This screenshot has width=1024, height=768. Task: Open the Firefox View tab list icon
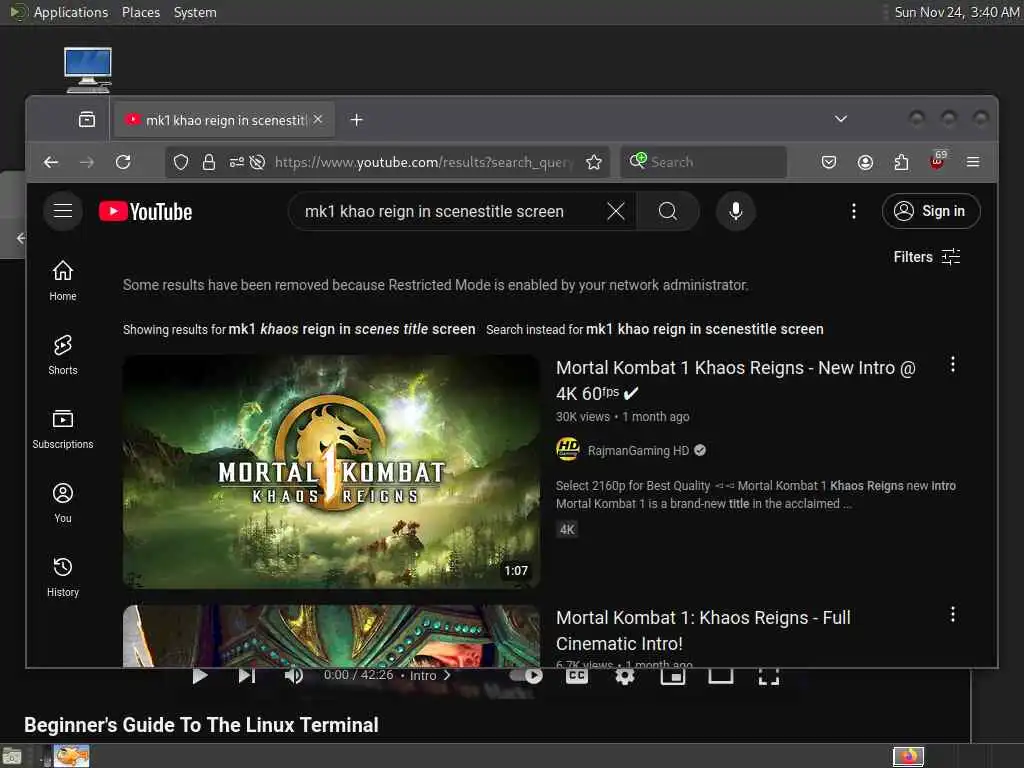click(x=87, y=120)
